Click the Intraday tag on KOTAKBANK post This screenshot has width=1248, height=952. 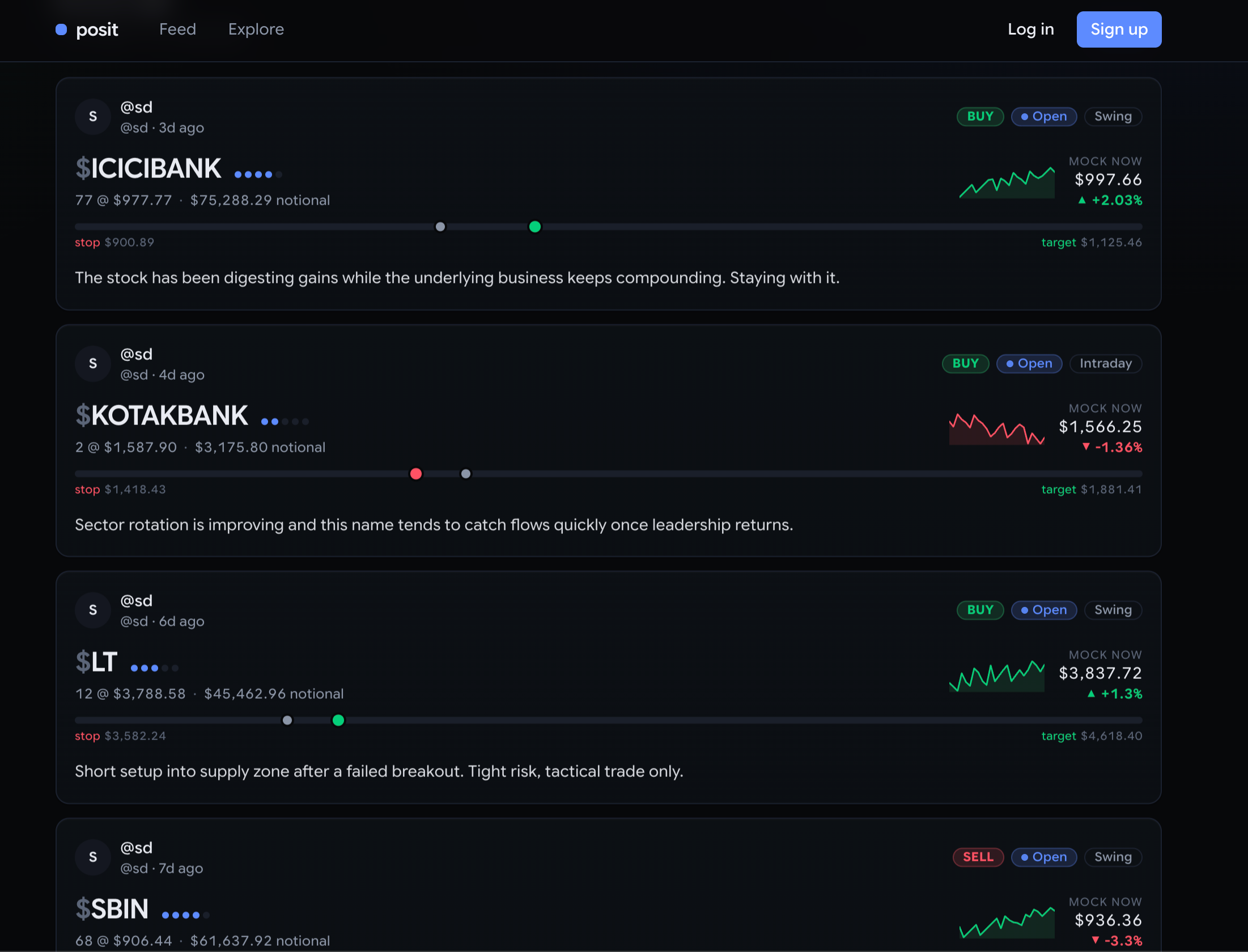[1106, 364]
